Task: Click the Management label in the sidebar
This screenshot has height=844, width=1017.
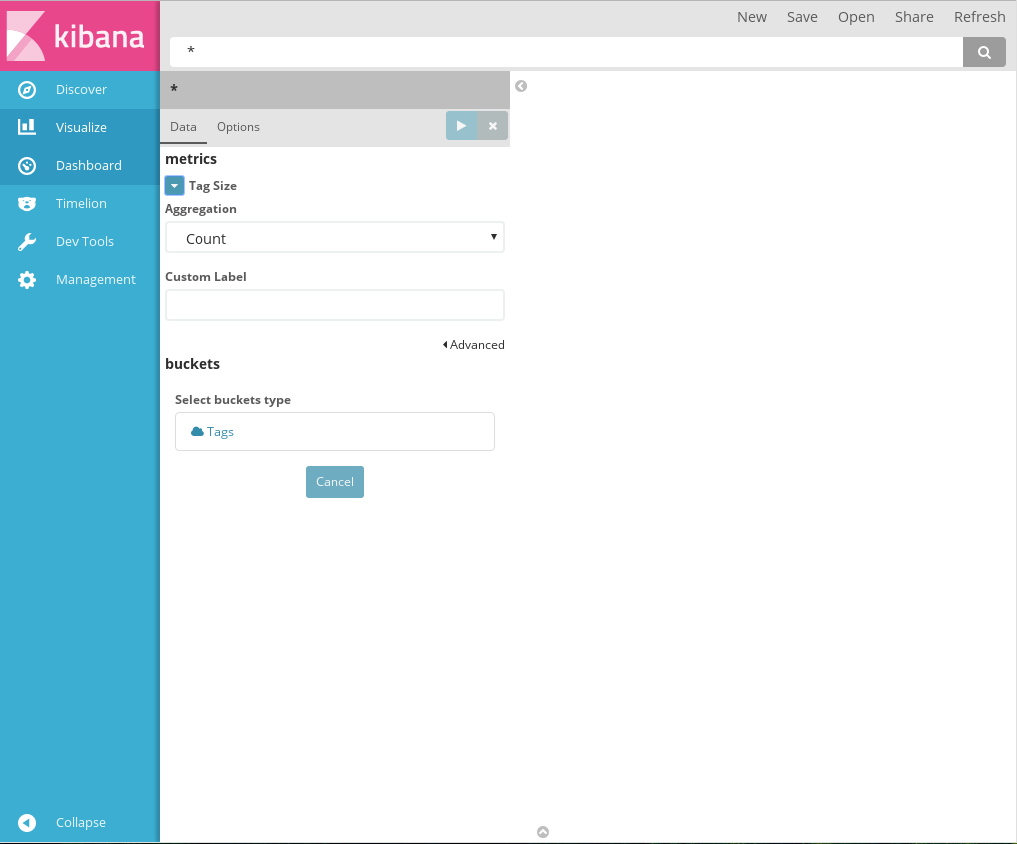Action: 96,280
